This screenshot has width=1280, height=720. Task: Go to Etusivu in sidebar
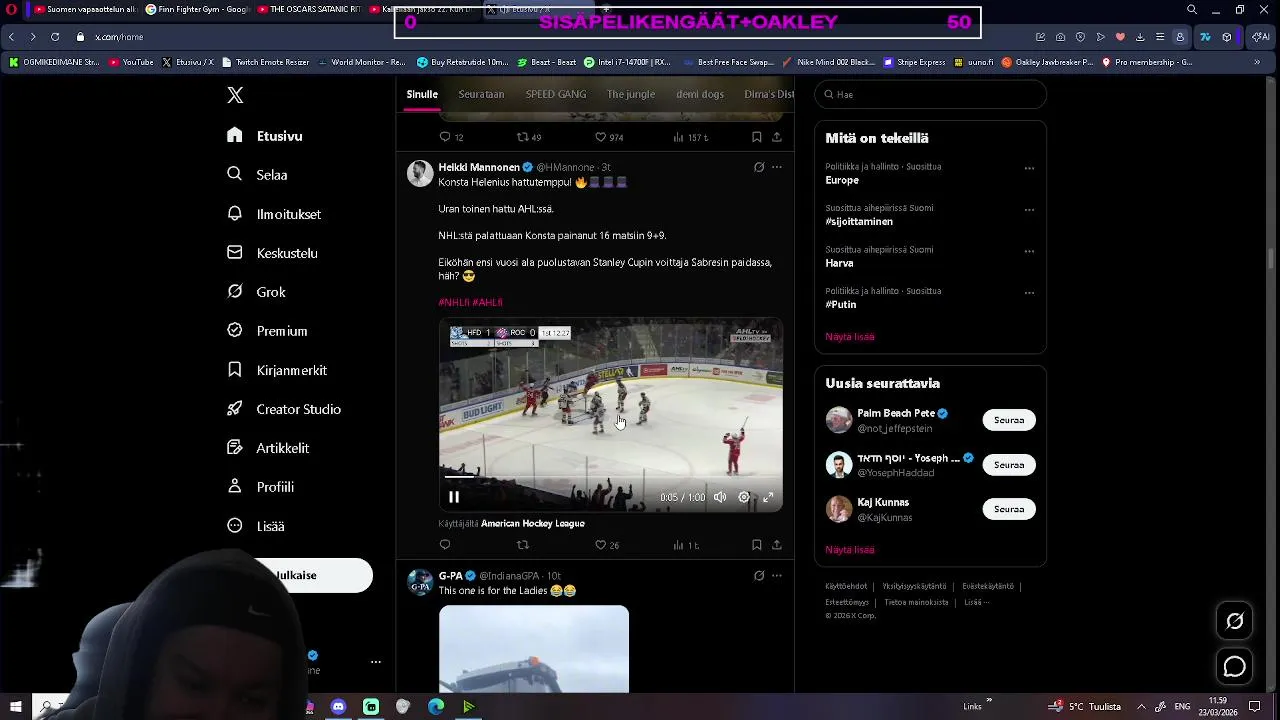point(265,136)
